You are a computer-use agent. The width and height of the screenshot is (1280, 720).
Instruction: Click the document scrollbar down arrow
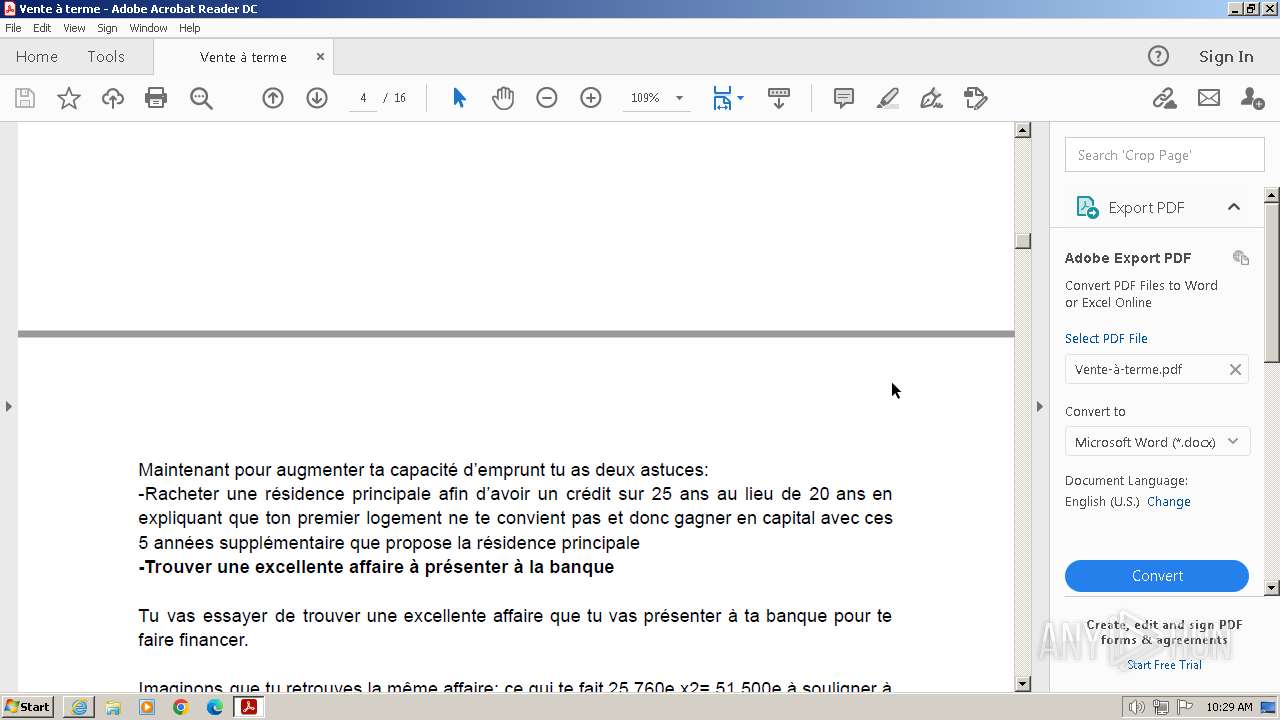click(x=1022, y=684)
